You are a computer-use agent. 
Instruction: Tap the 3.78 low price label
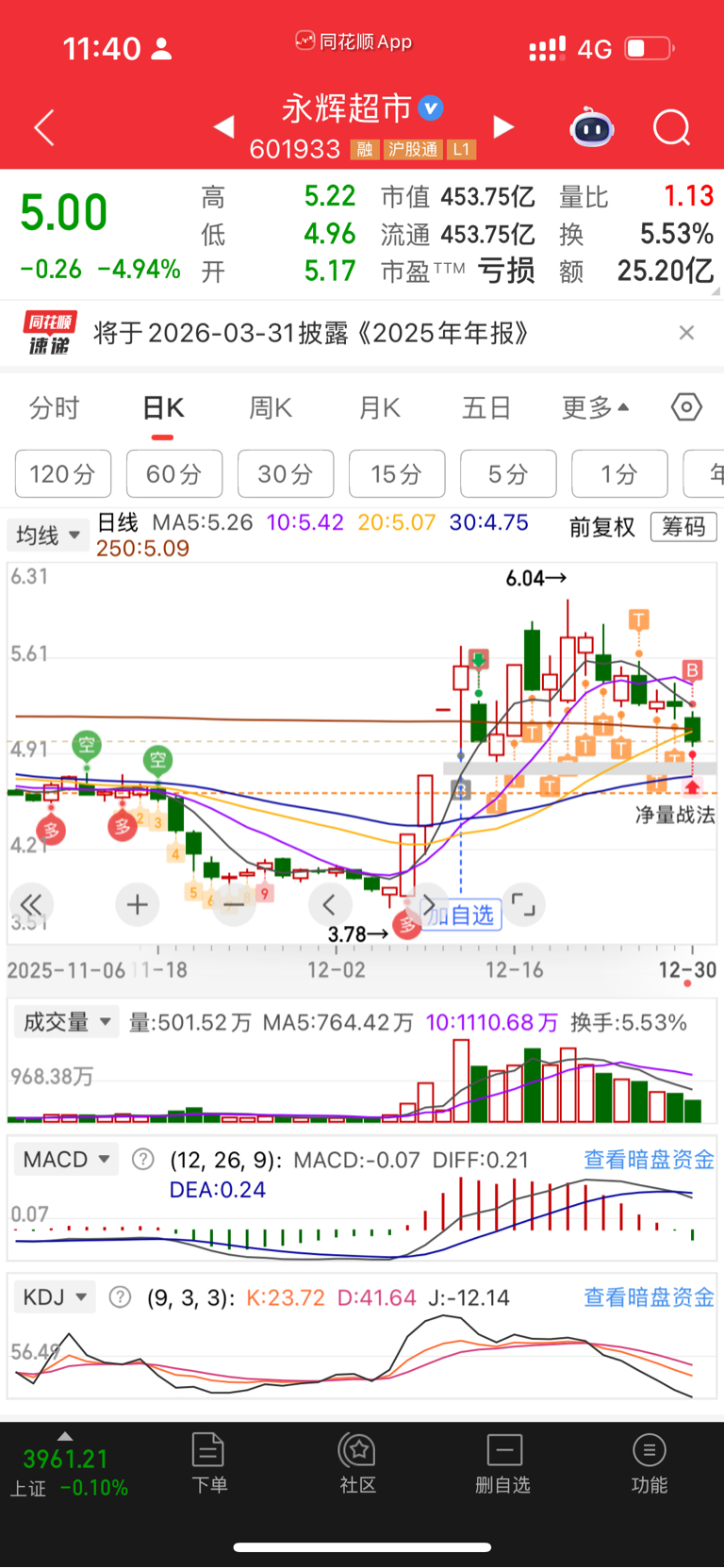coord(358,933)
